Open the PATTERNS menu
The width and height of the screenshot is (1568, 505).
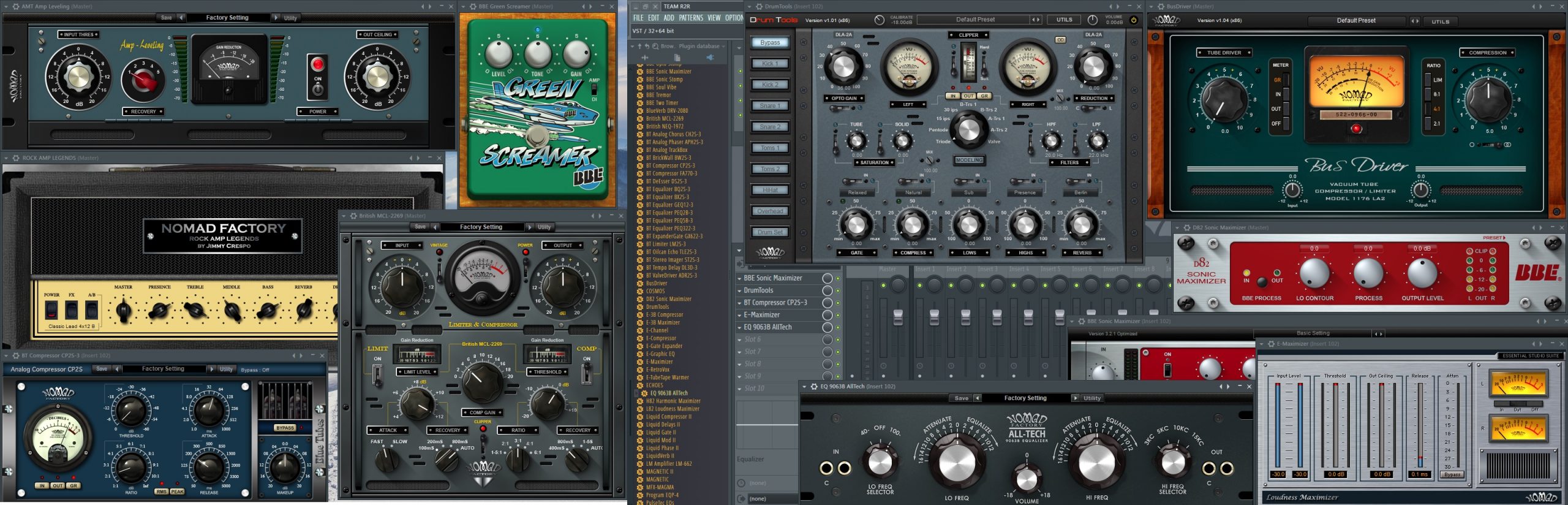pos(691,18)
